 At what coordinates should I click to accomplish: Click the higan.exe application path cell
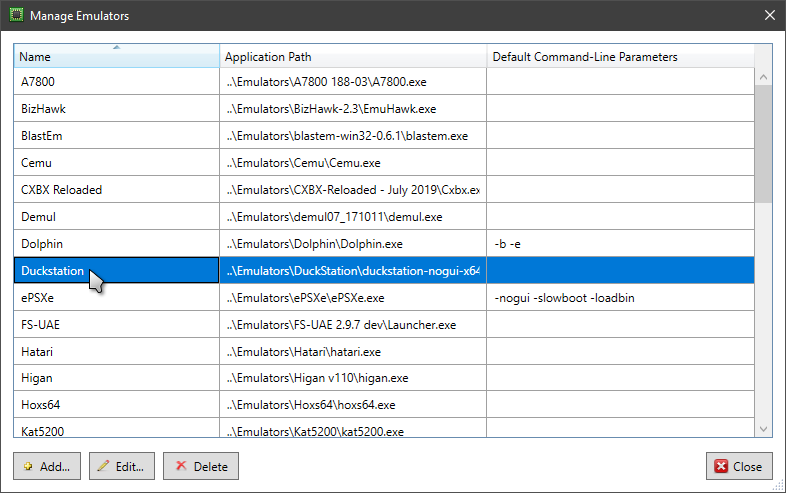pyautogui.click(x=353, y=378)
